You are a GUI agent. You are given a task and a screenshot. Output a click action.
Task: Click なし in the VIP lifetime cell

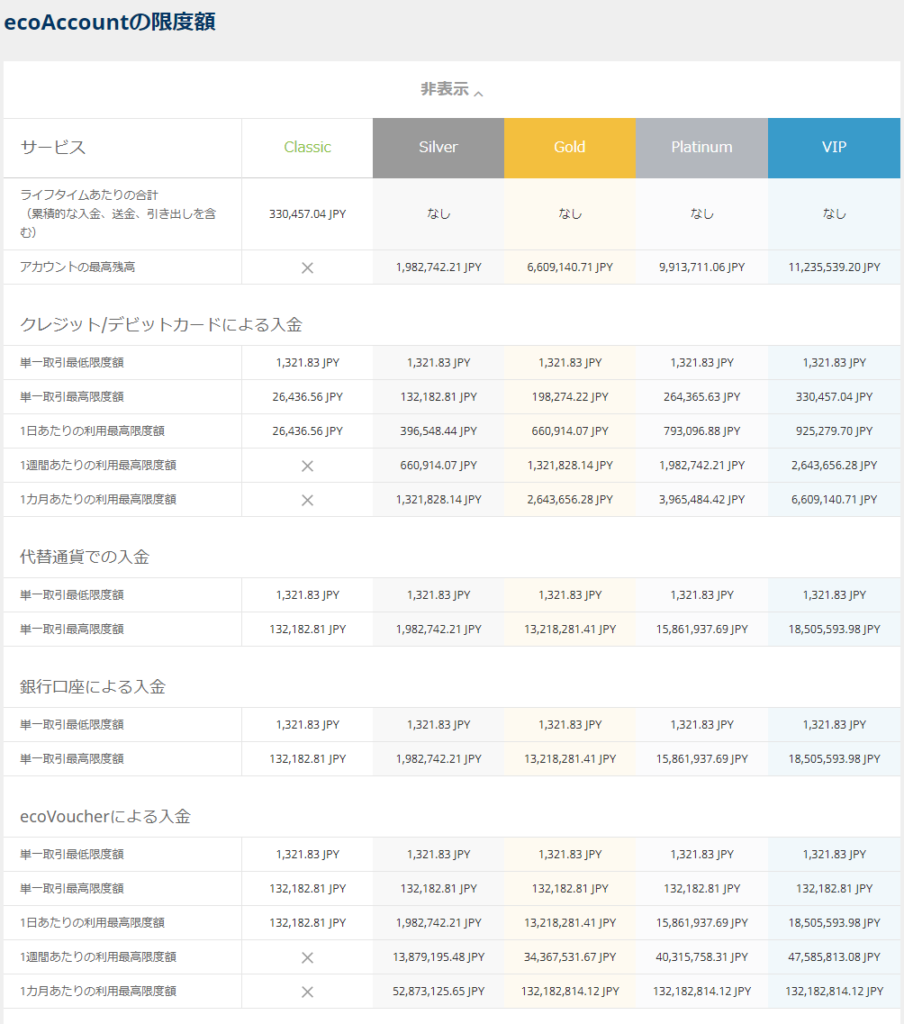834,214
